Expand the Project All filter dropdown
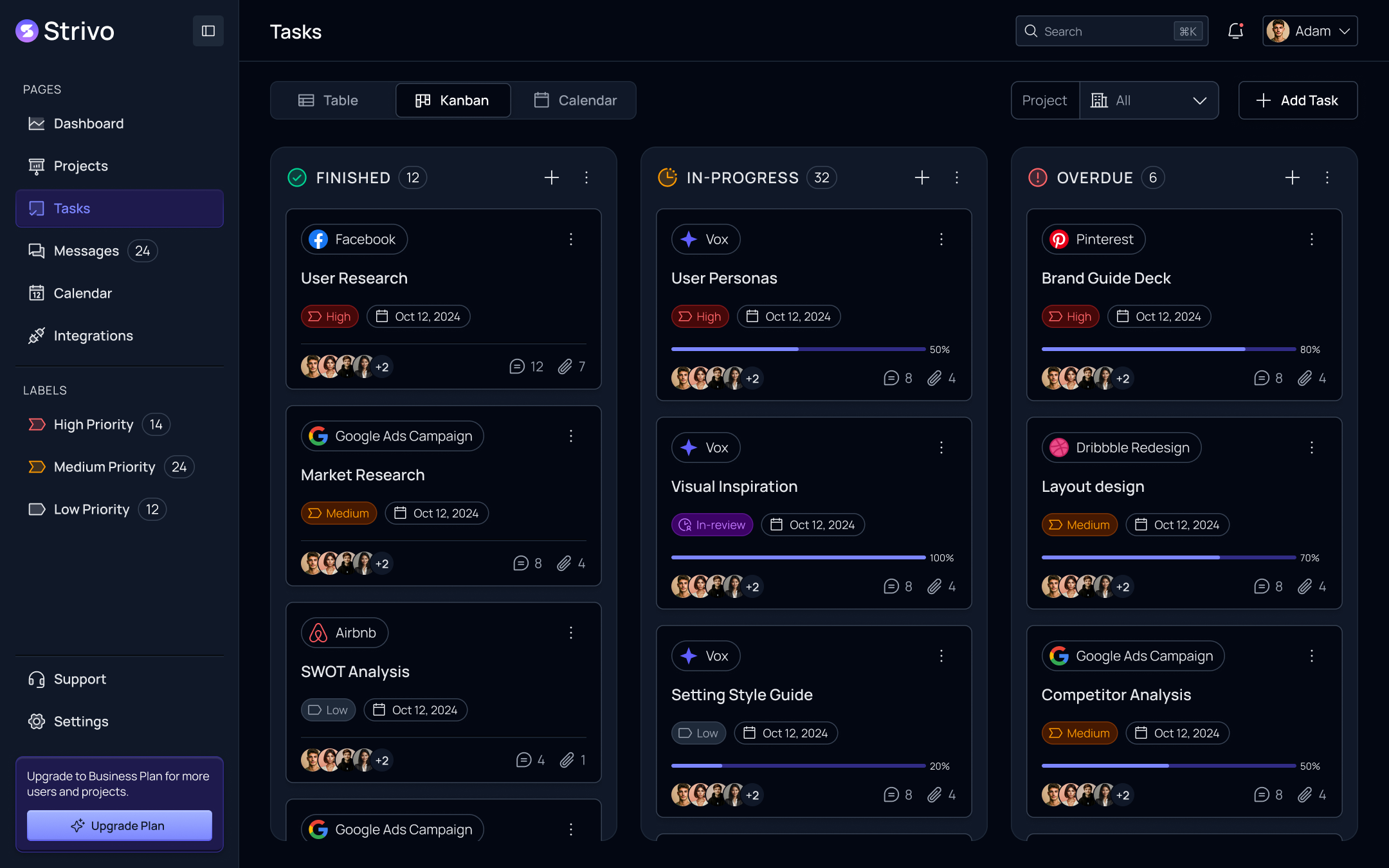Screen dimensions: 1389x868 pyautogui.click(x=1148, y=100)
